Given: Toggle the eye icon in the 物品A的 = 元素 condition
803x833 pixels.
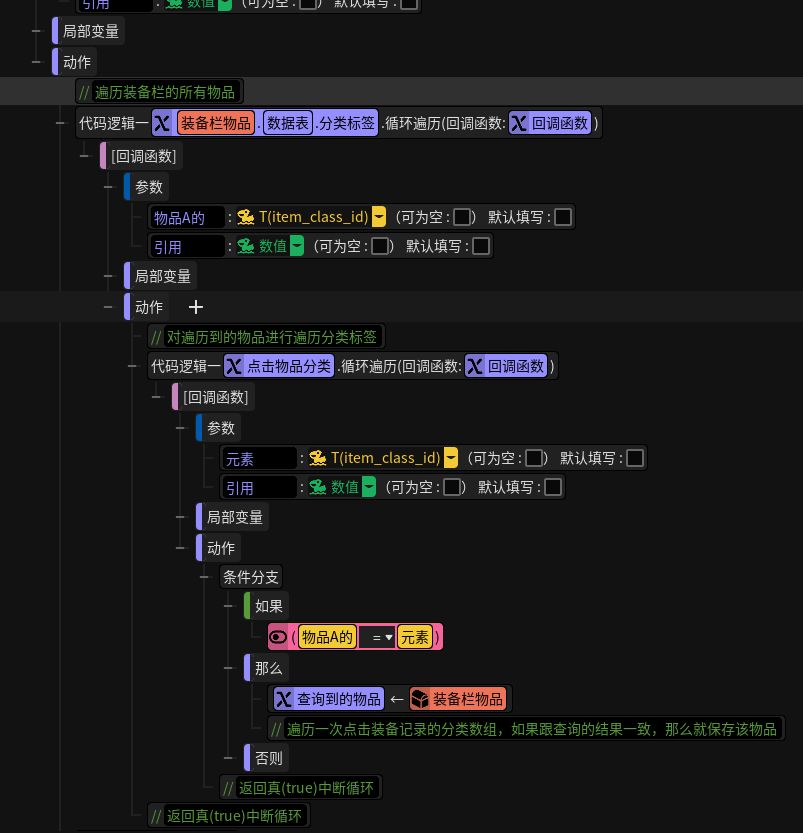Looking at the screenshot, I should pyautogui.click(x=278, y=637).
